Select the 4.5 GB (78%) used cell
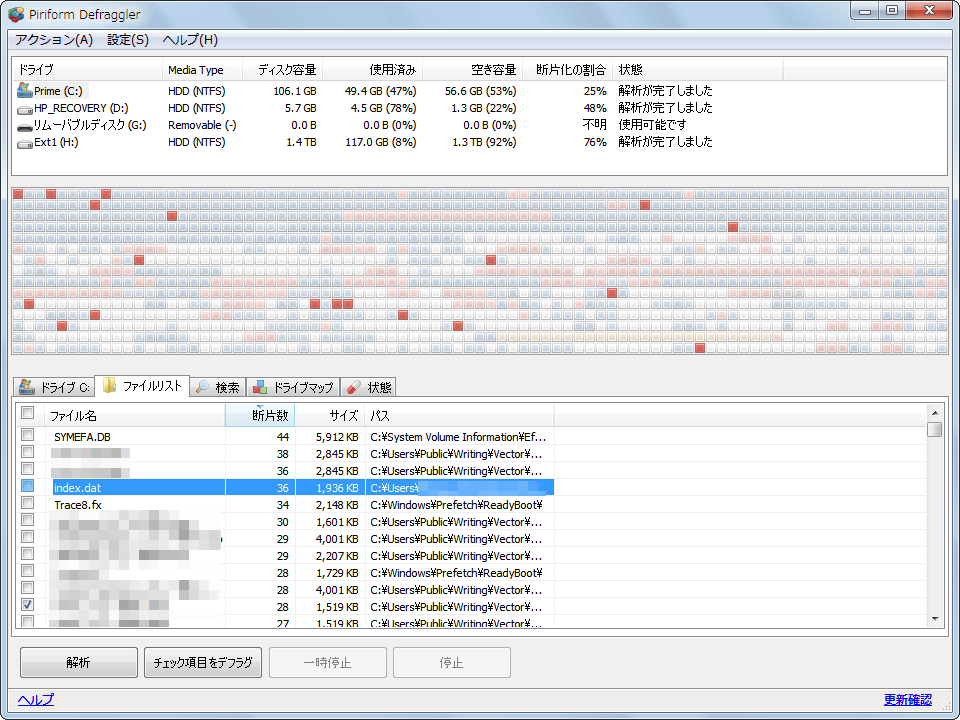The height and width of the screenshot is (720, 960). click(383, 108)
